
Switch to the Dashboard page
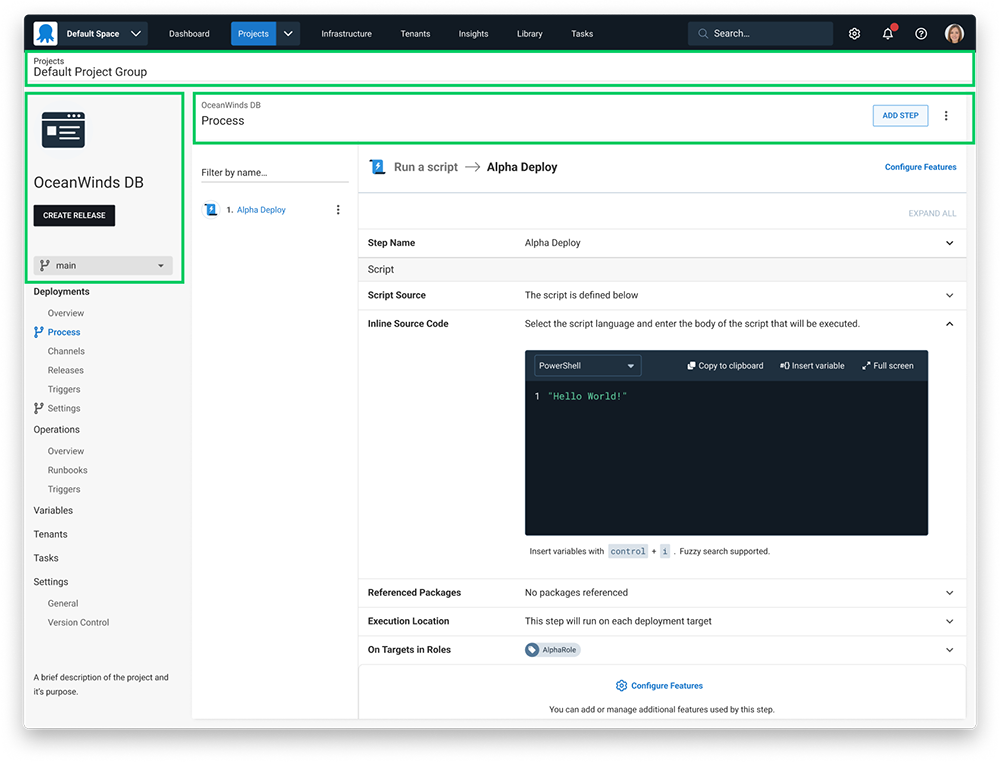(x=189, y=33)
